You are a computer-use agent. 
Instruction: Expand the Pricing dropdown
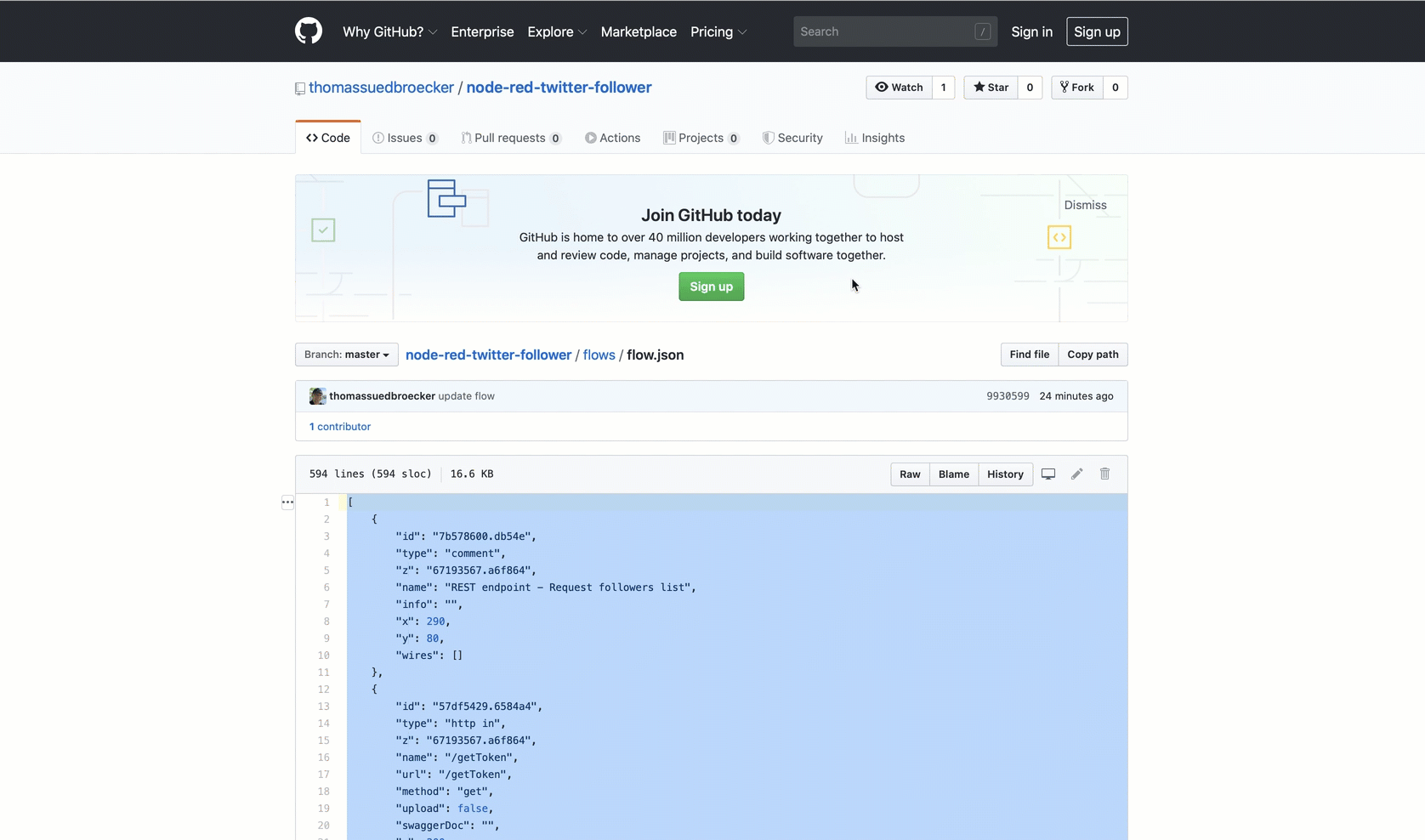718,31
